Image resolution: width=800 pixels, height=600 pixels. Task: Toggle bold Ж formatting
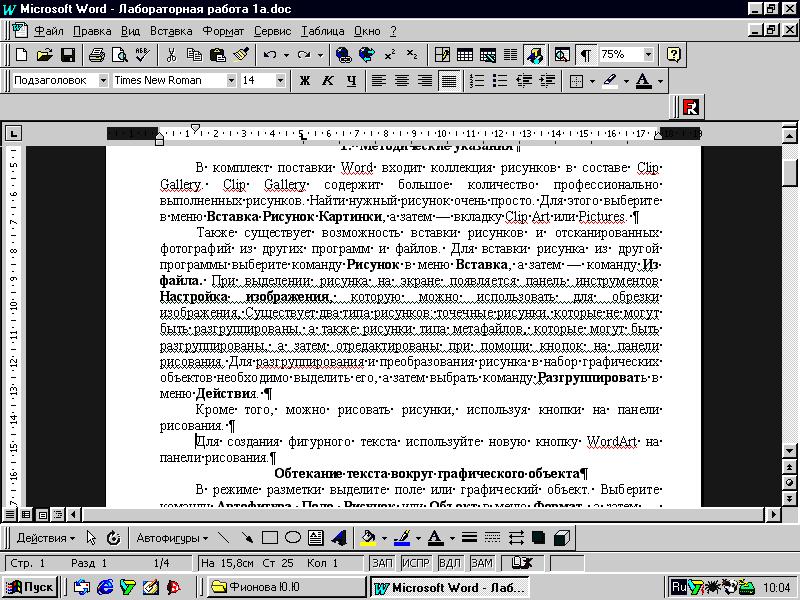click(x=305, y=81)
